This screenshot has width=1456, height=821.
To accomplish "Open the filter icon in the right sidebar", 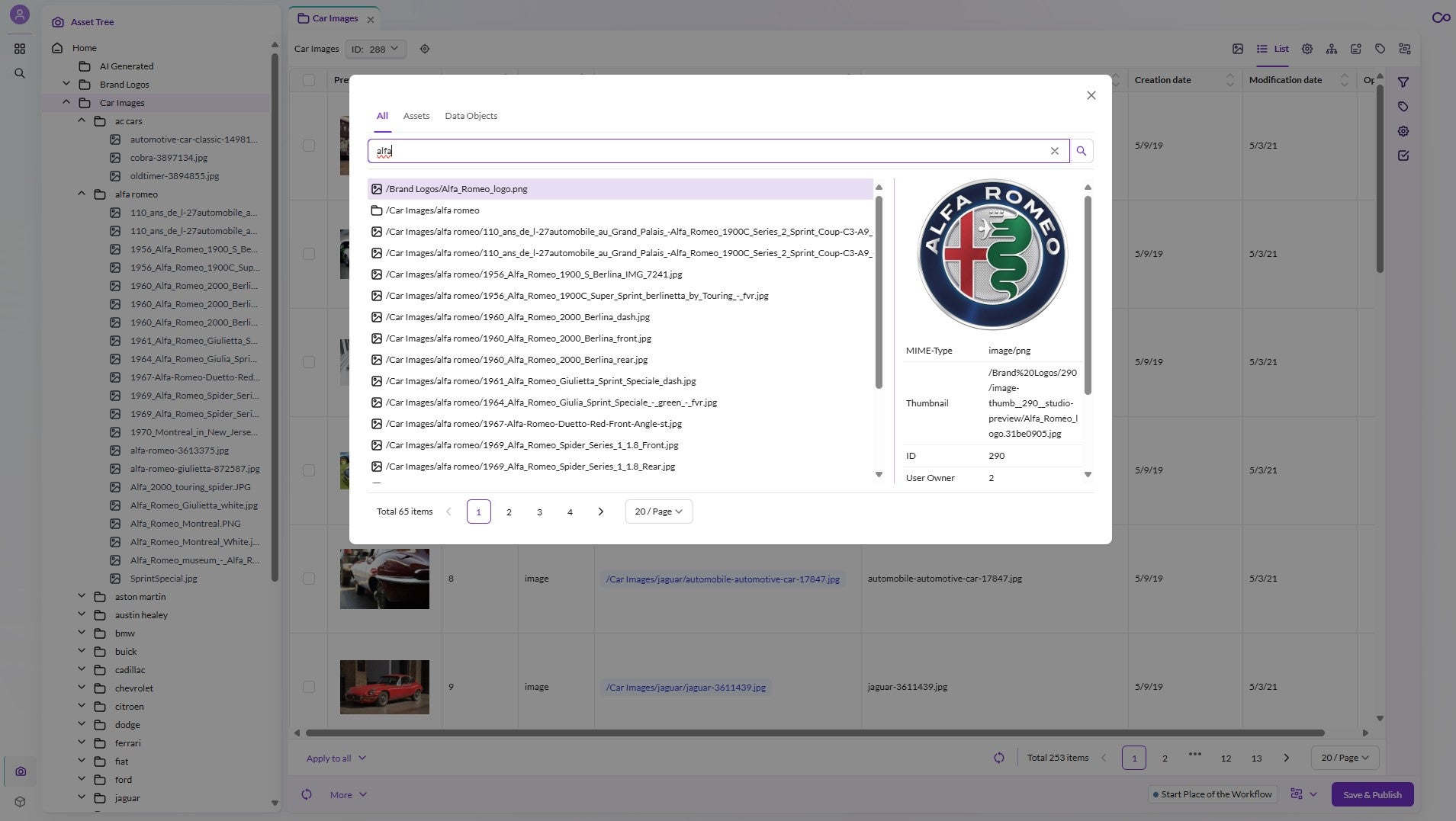I will [1404, 82].
